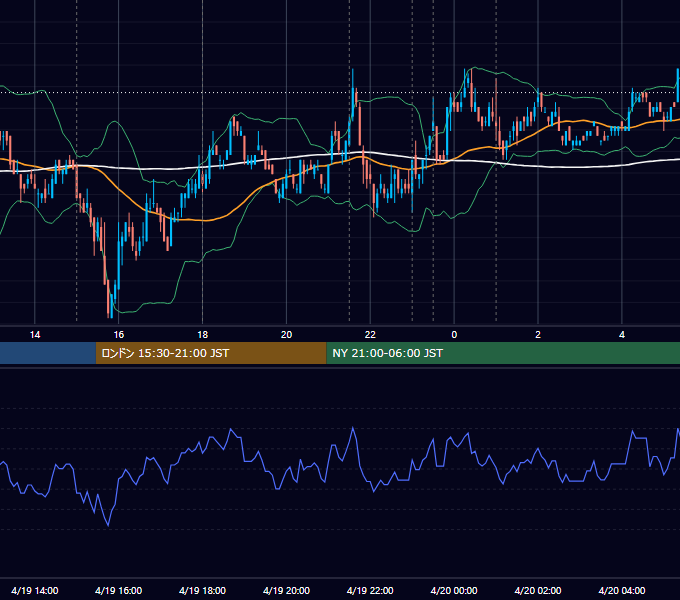Click hour label 0 on the price chart axis
This screenshot has width=680, height=600.
[x=454, y=335]
